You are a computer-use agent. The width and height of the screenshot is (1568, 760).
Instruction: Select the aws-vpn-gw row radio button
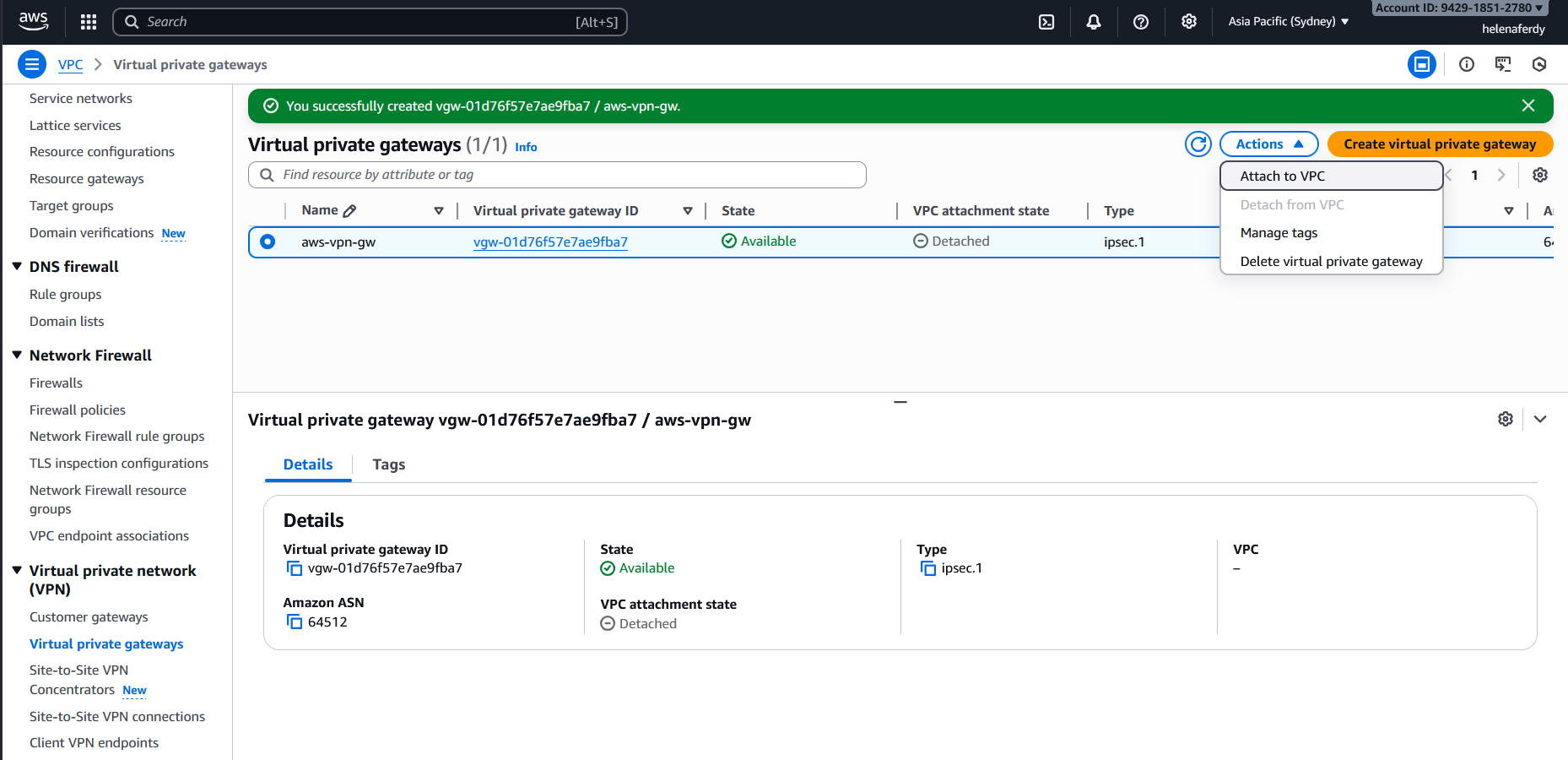click(x=268, y=242)
